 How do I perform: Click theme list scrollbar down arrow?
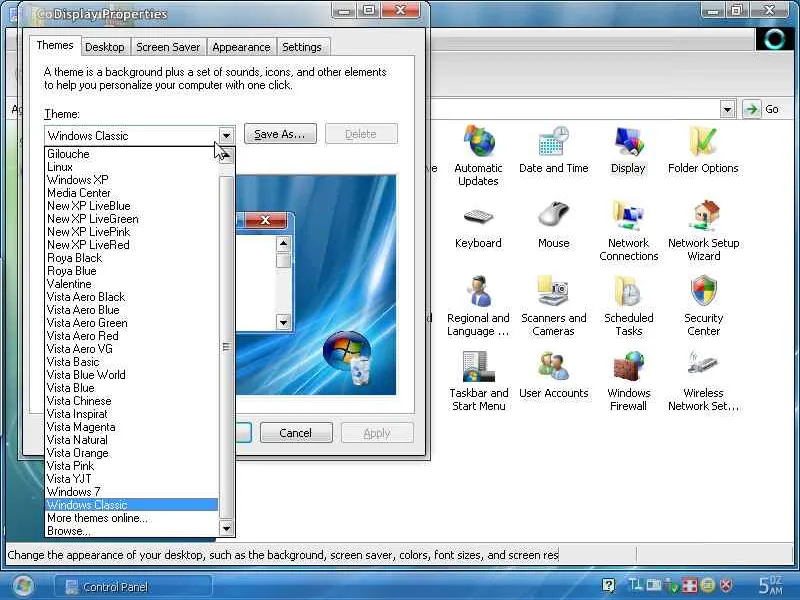[x=226, y=528]
